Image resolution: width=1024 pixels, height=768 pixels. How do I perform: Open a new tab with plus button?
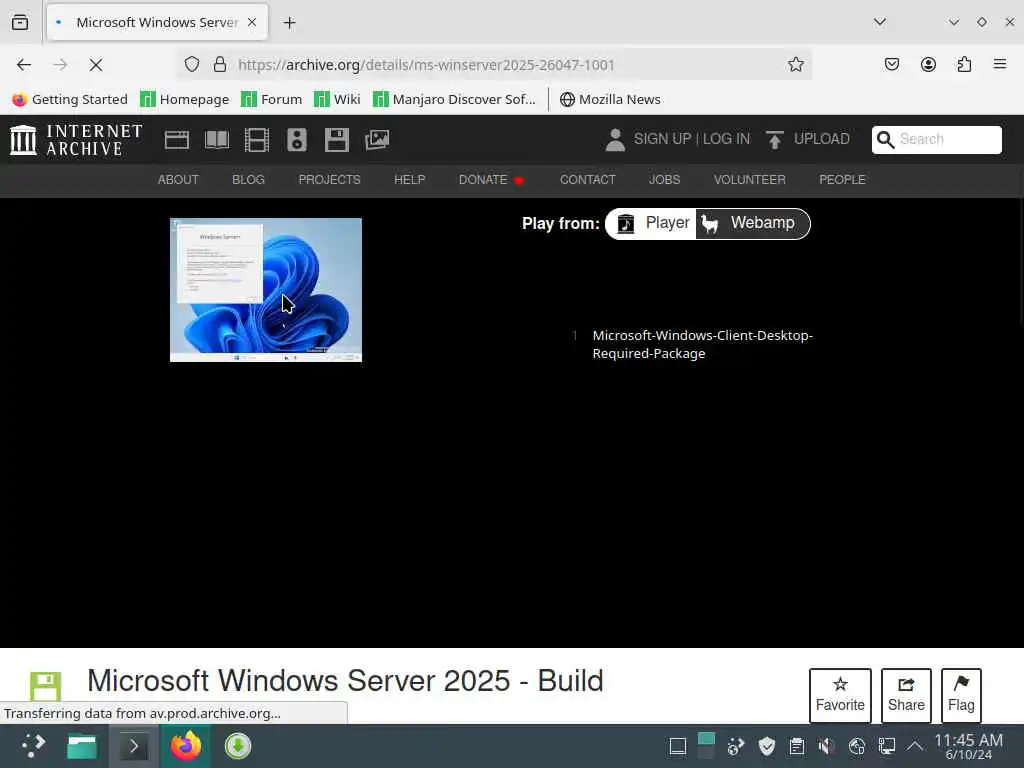click(x=289, y=23)
